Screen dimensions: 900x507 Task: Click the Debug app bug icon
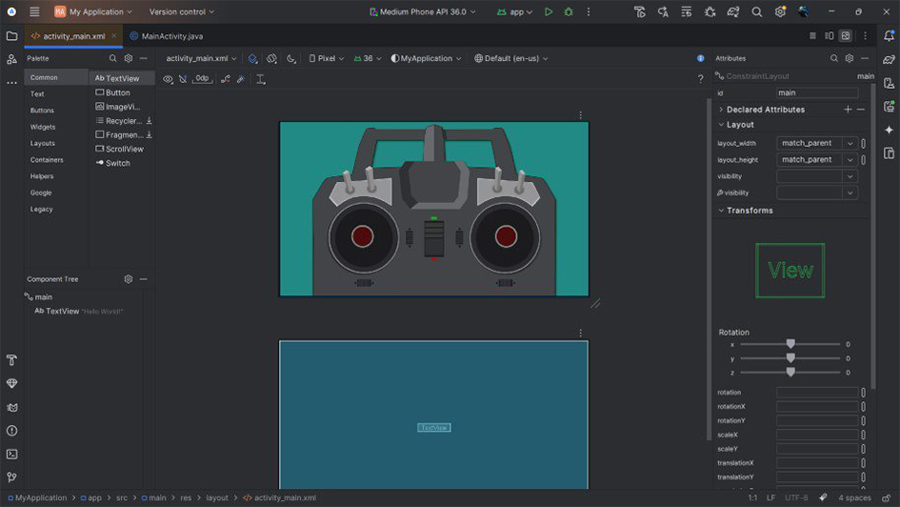tap(569, 12)
